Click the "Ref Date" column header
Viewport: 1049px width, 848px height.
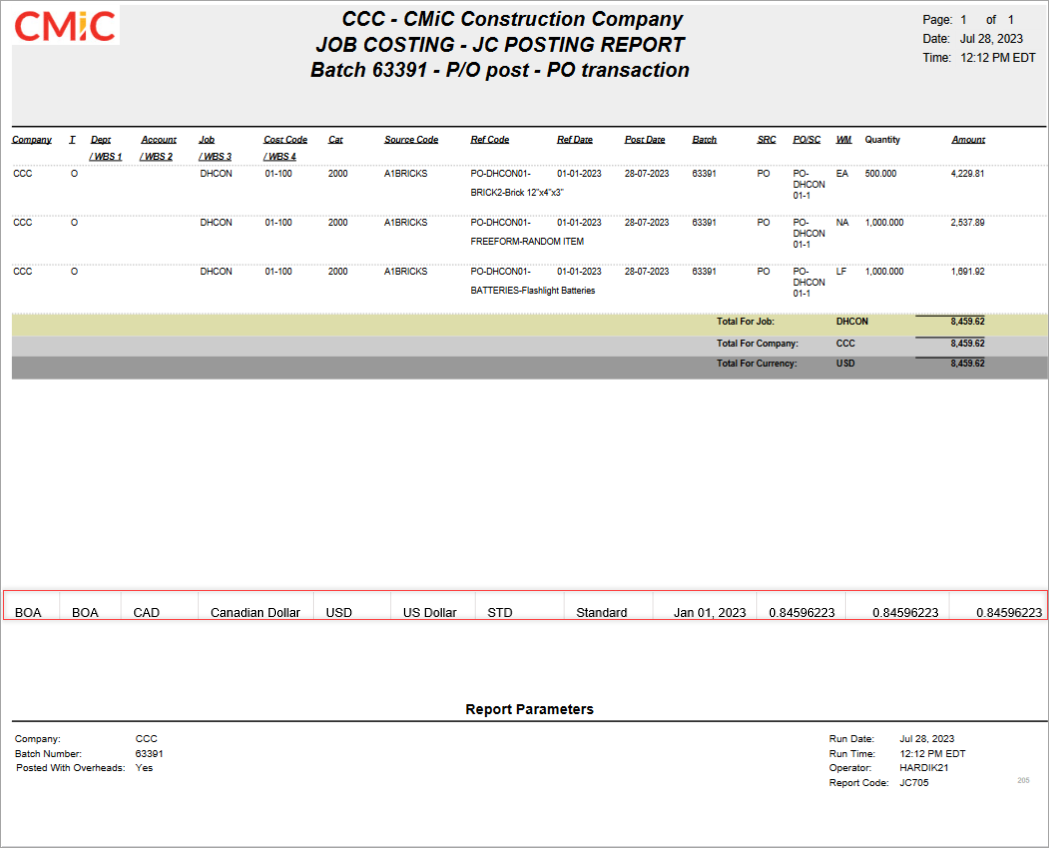(575, 140)
